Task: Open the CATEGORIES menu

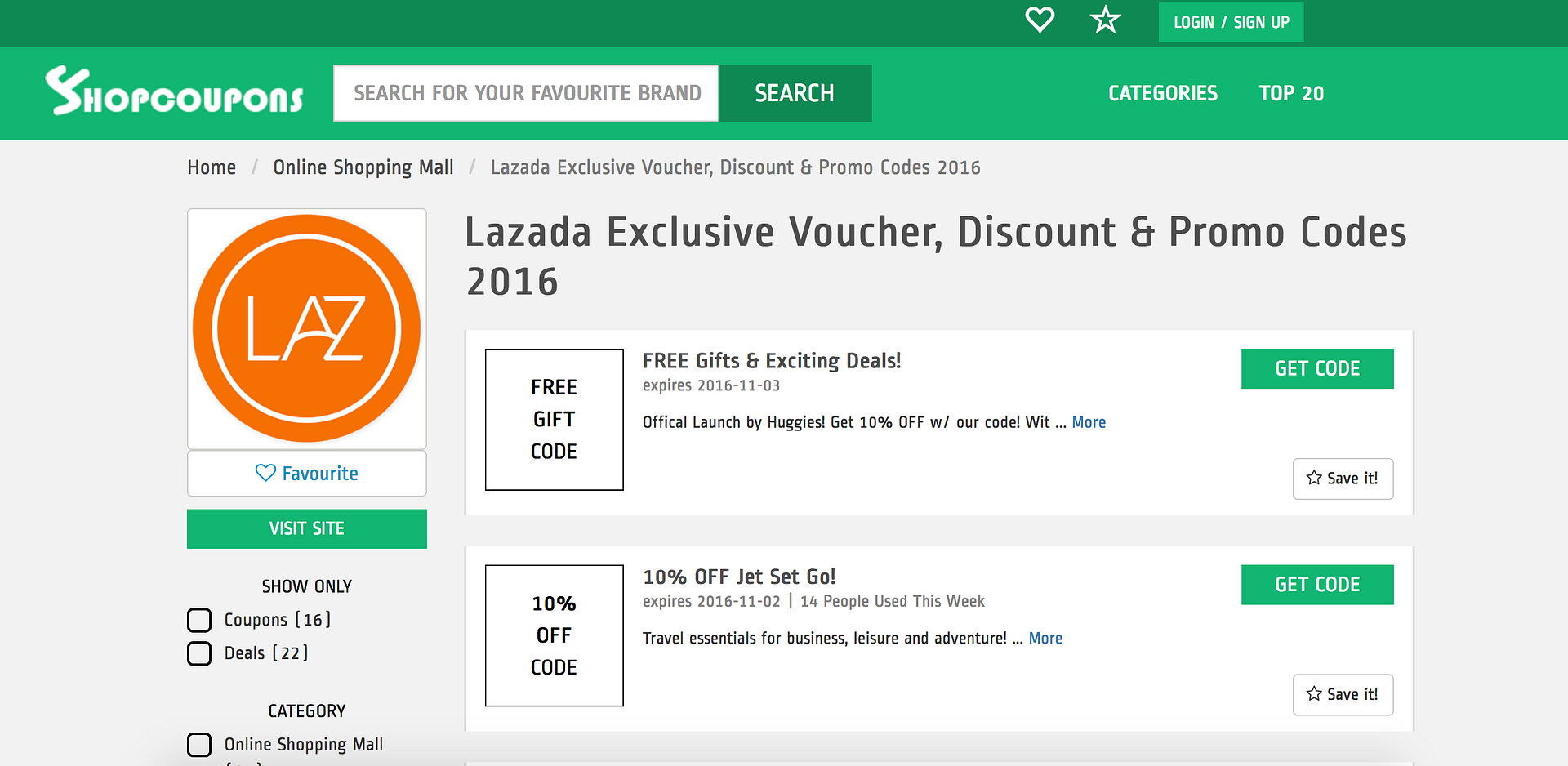Action: click(1162, 93)
